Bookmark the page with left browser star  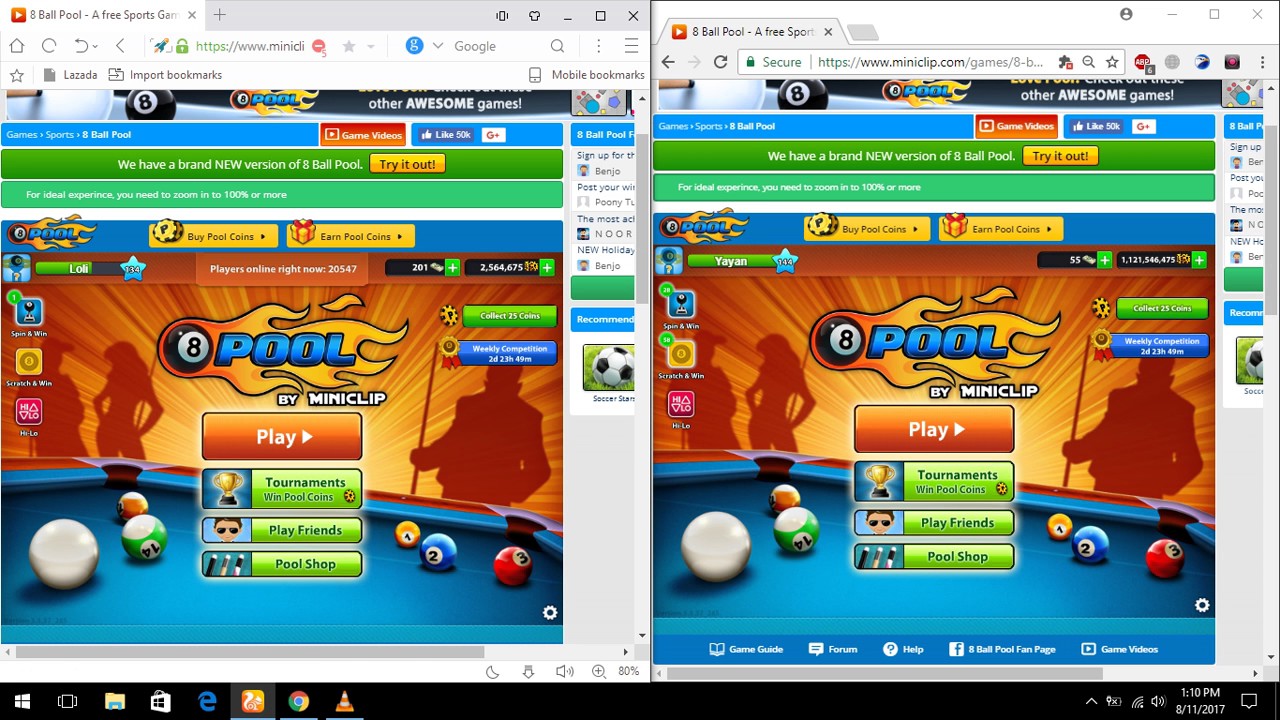[x=349, y=46]
